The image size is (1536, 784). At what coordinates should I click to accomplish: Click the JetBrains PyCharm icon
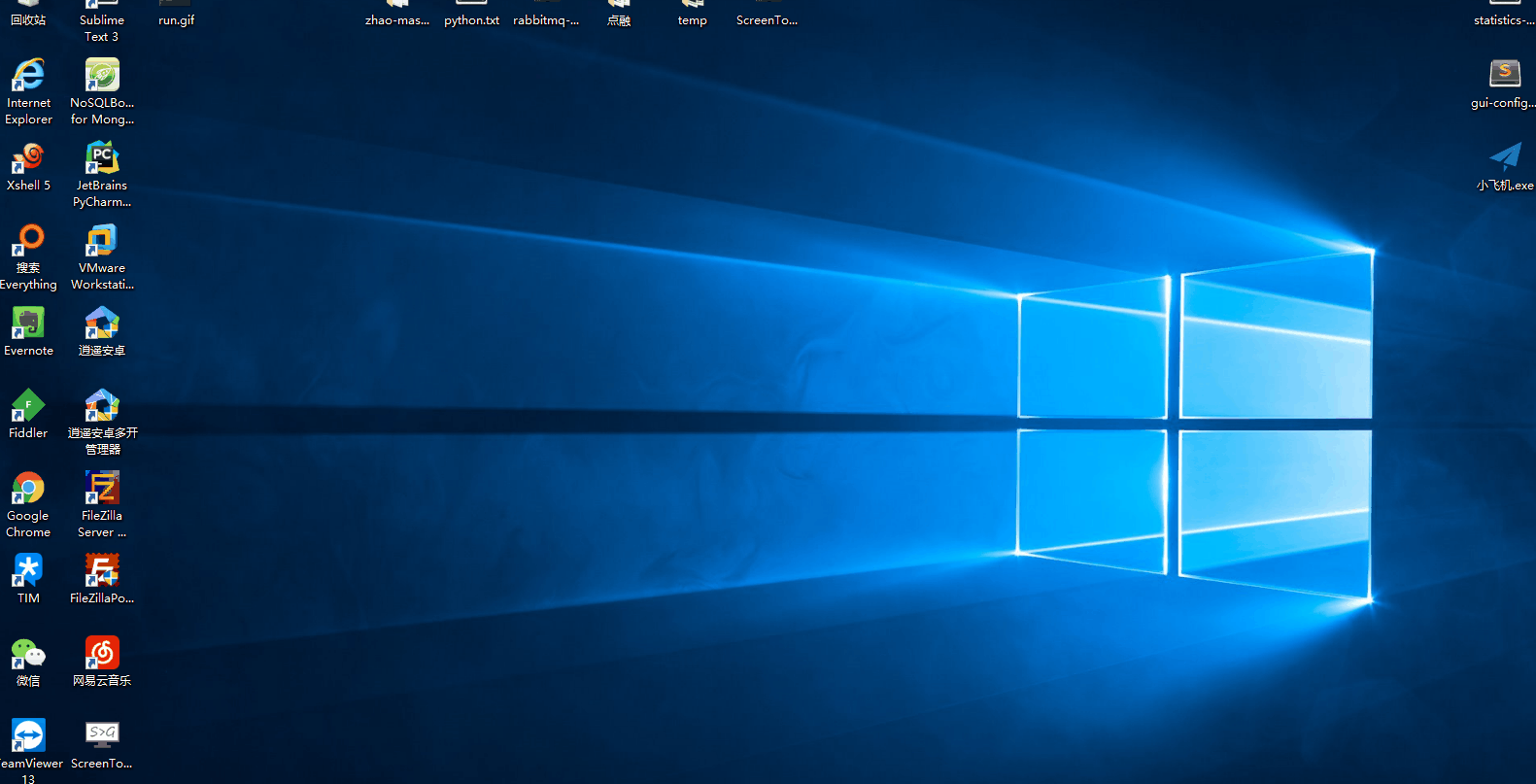102,158
